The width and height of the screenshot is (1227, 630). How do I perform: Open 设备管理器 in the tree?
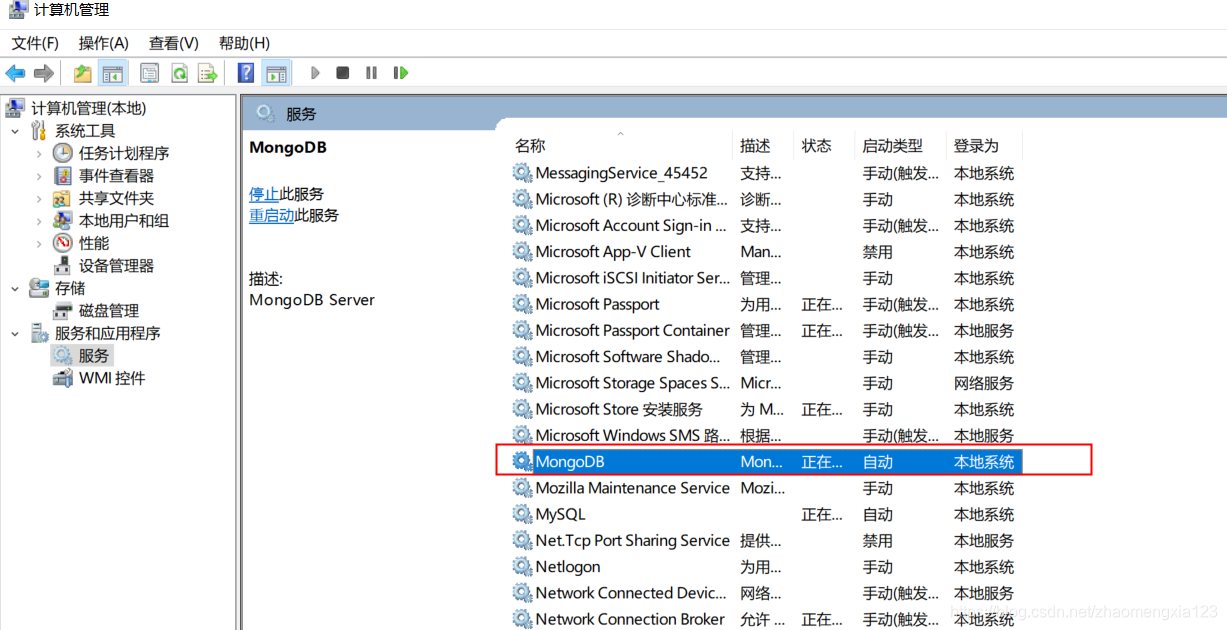[116, 266]
